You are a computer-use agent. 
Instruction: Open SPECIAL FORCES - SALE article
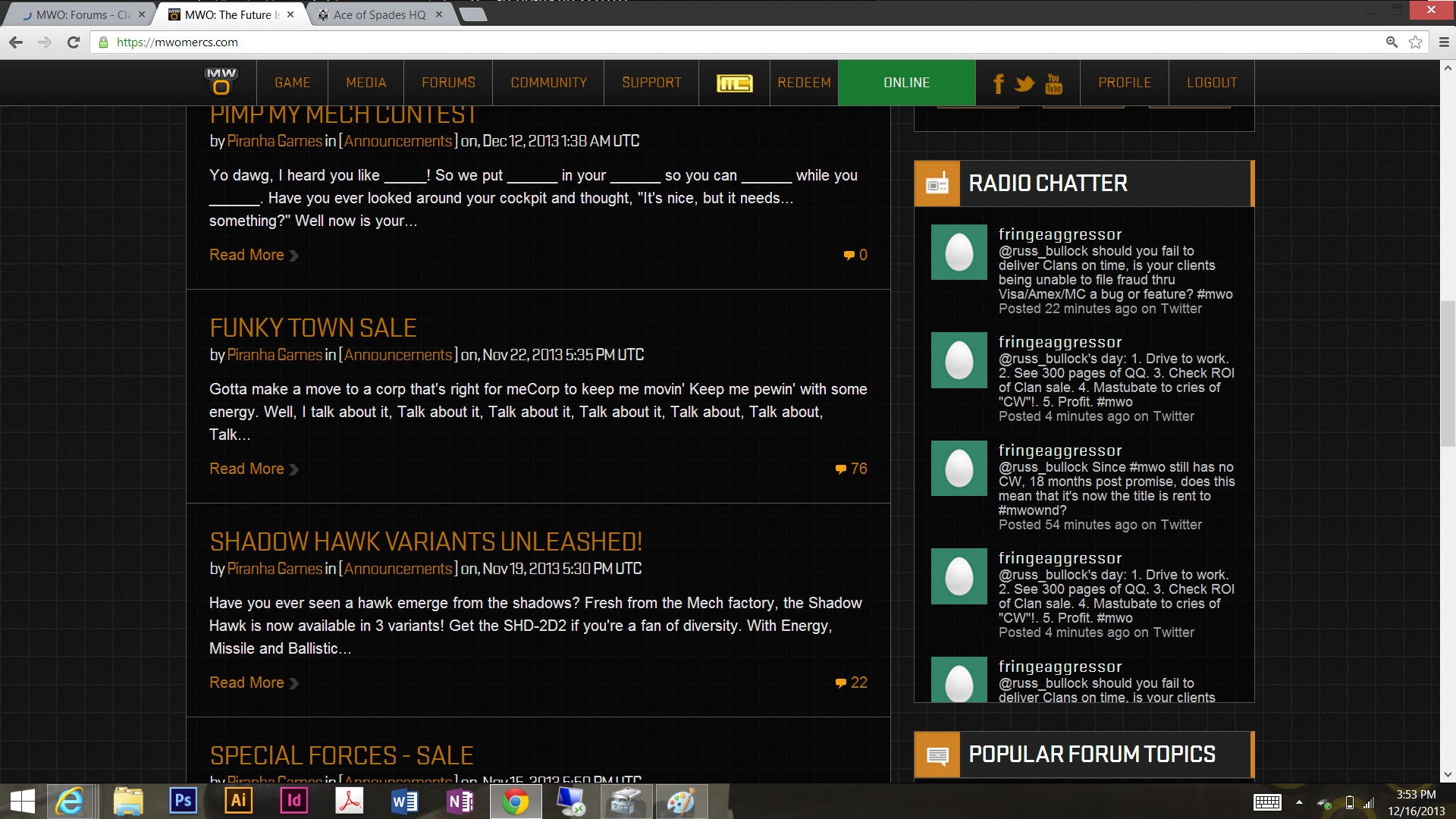click(342, 755)
